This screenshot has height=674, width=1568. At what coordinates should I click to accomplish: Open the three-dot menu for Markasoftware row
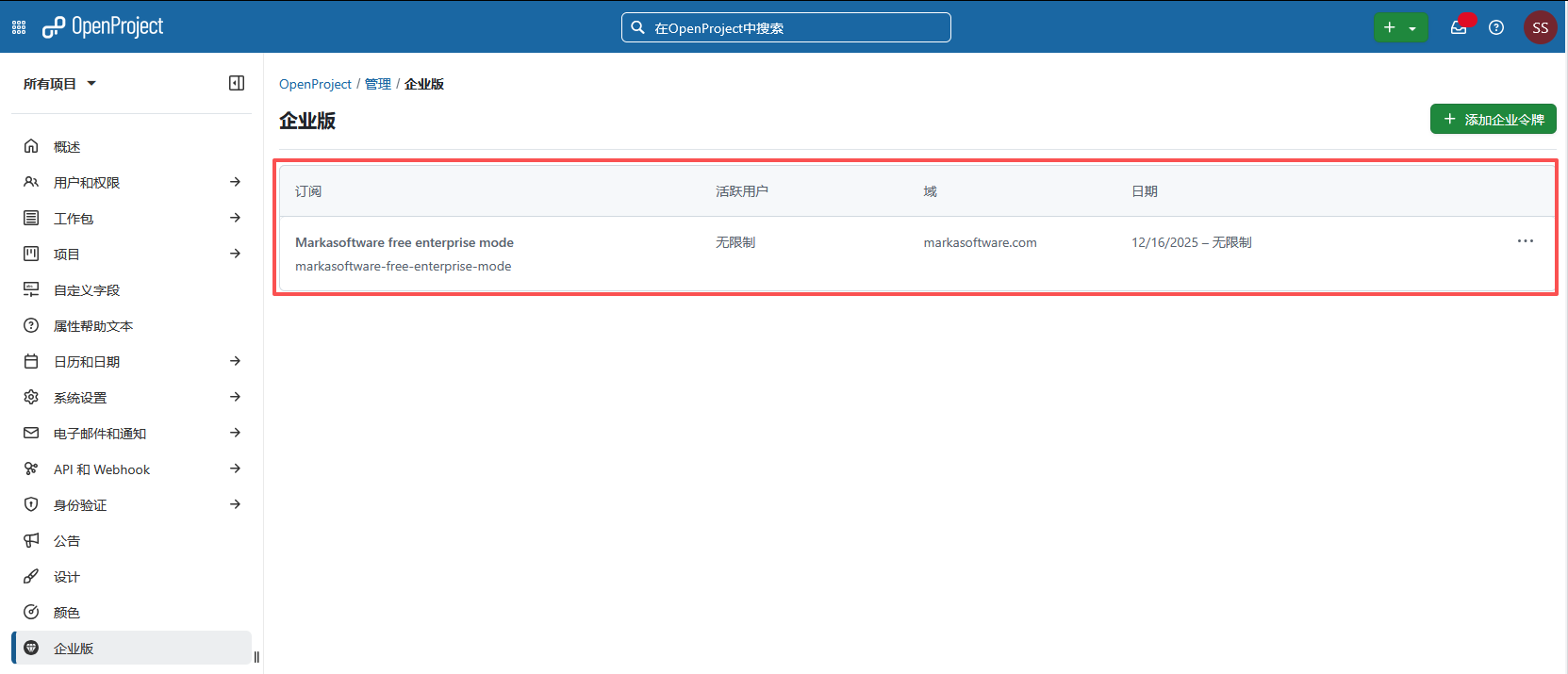click(1525, 241)
